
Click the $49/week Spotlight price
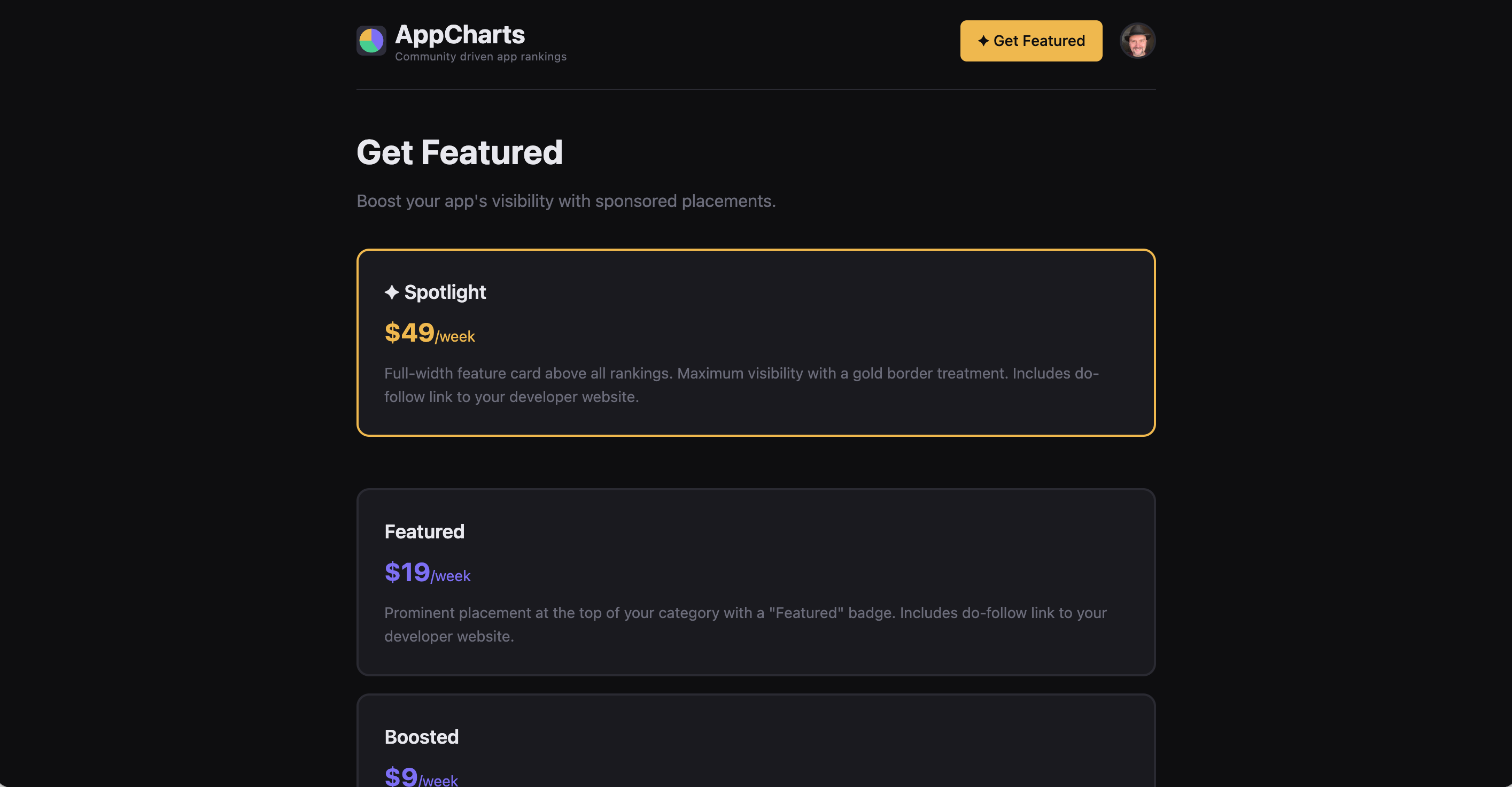(429, 333)
